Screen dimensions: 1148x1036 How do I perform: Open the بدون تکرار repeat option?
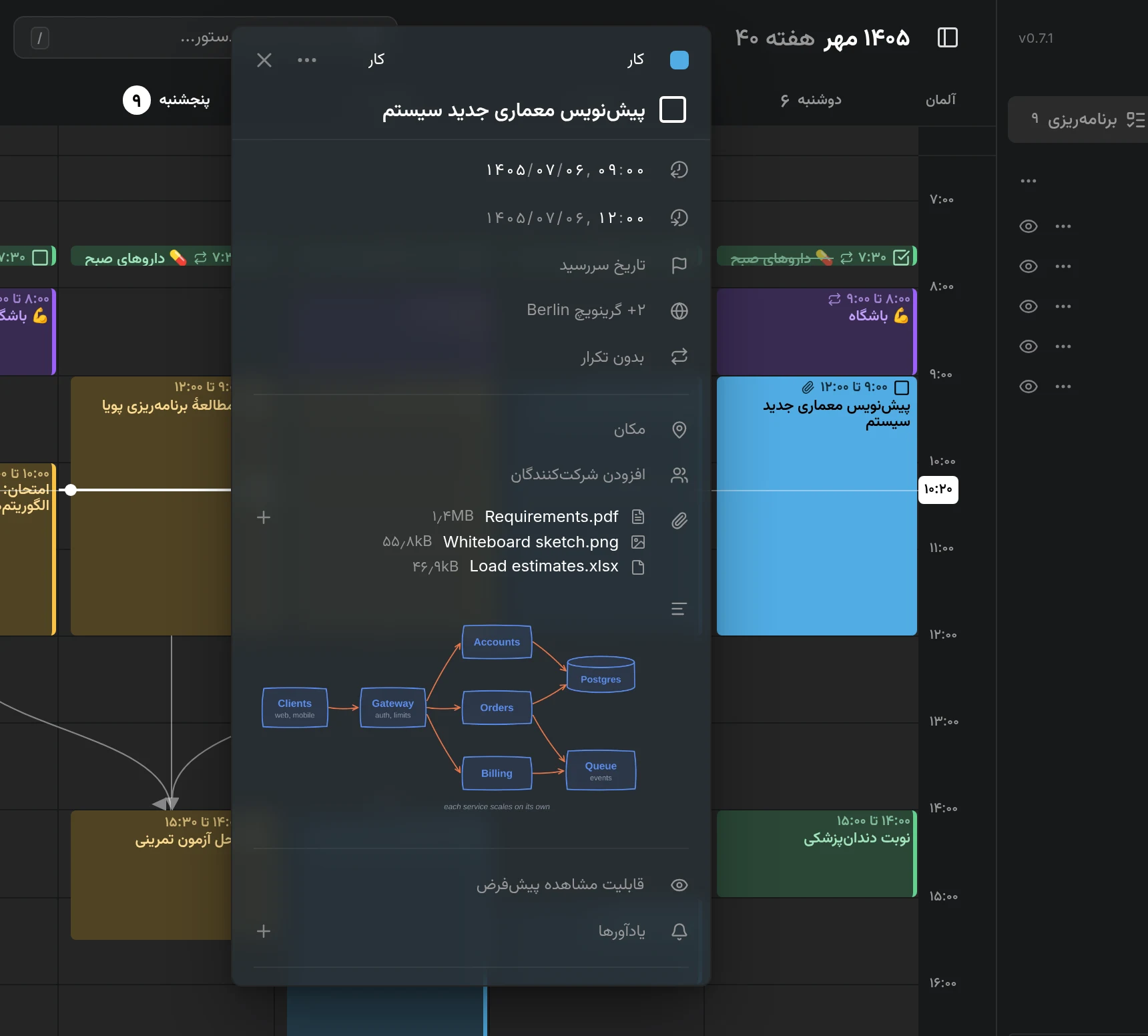click(x=612, y=357)
